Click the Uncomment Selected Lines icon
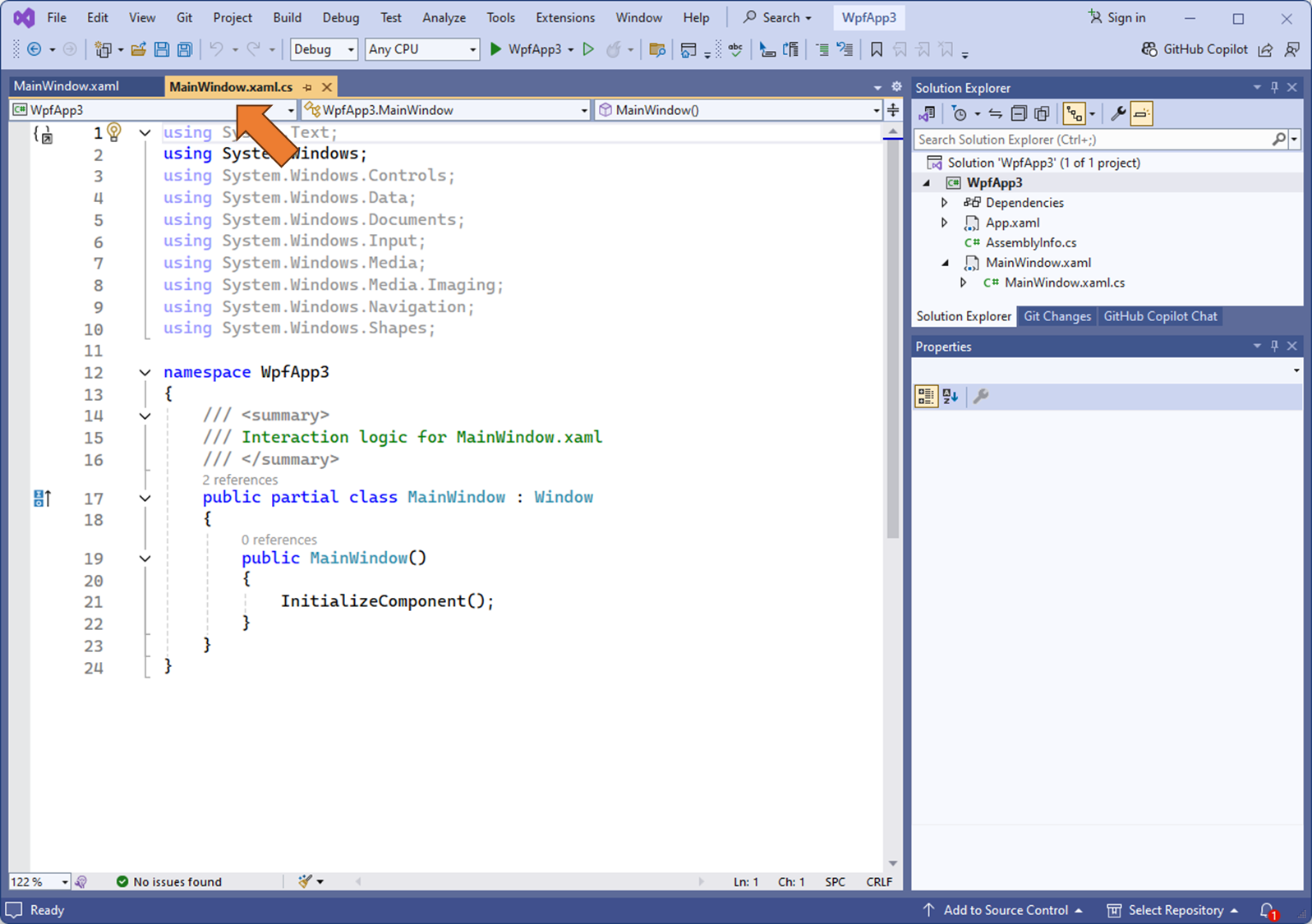This screenshot has height=924, width=1312. [845, 49]
